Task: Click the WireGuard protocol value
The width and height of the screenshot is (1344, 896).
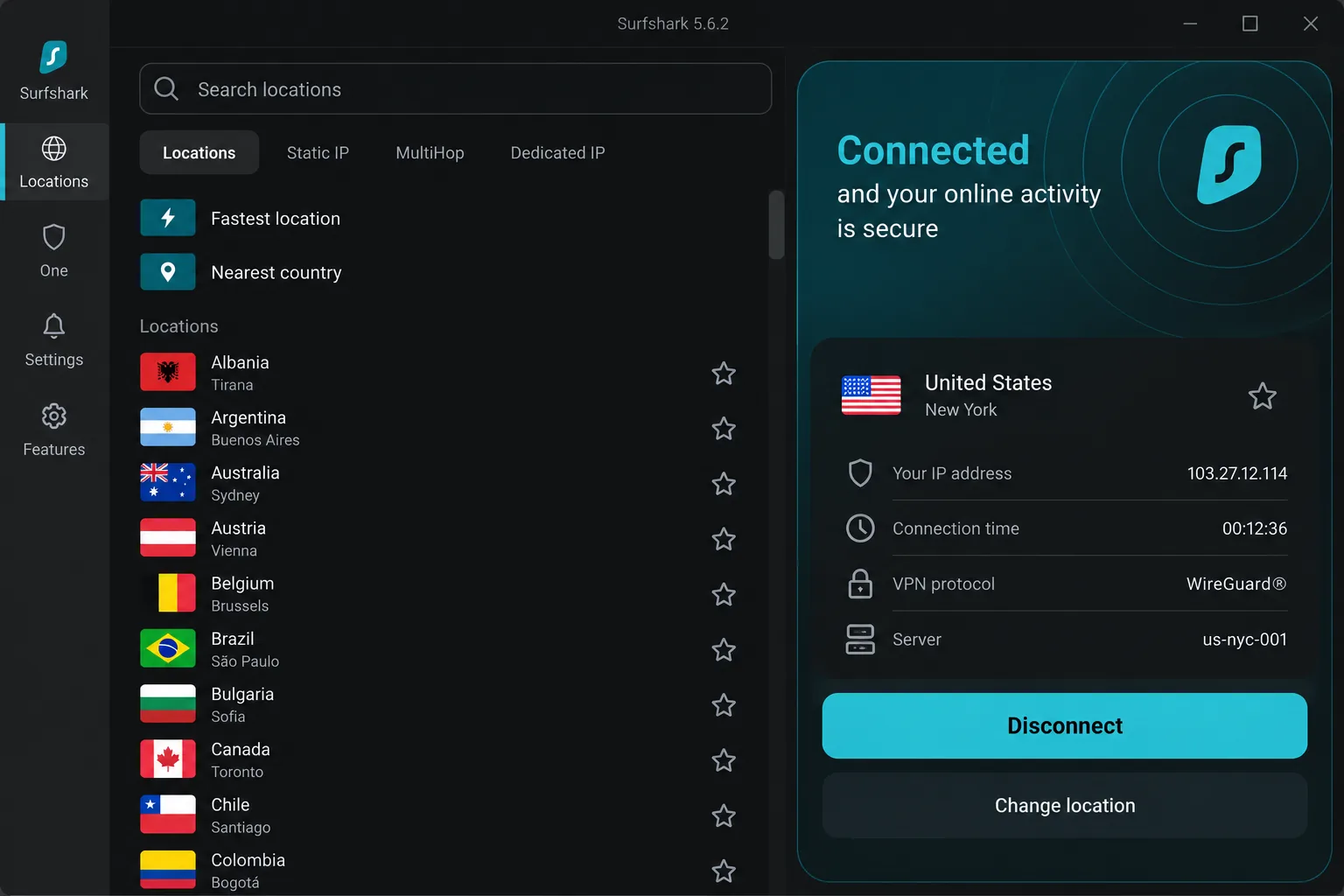Action: click(x=1236, y=584)
